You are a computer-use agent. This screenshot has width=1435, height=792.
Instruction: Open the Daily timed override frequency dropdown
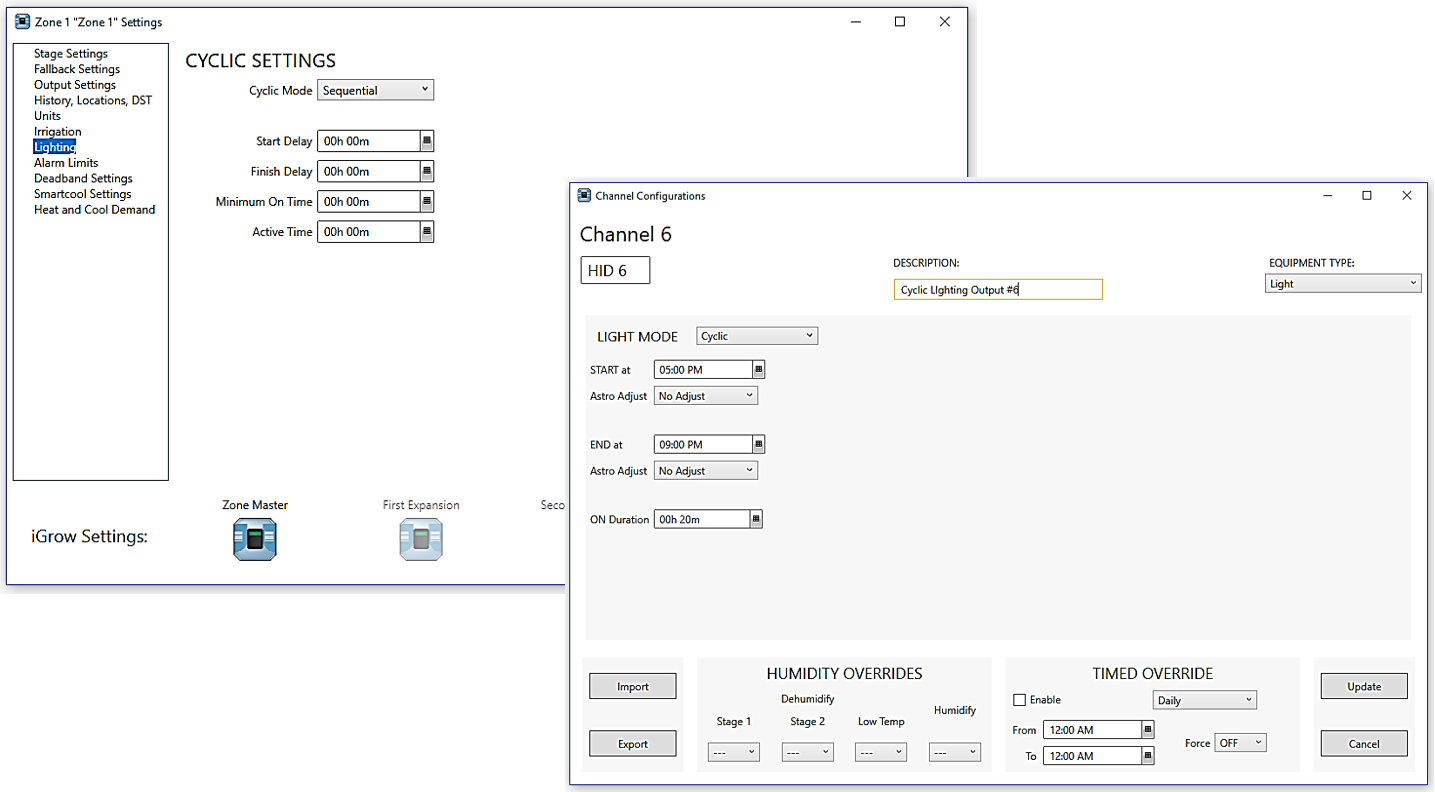1205,700
